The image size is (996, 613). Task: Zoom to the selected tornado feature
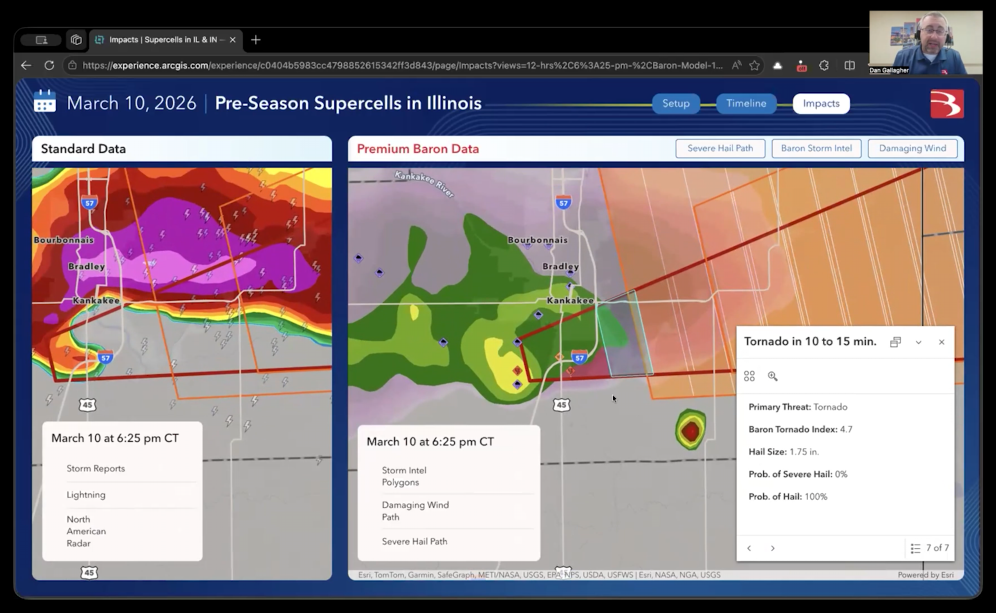coord(773,376)
